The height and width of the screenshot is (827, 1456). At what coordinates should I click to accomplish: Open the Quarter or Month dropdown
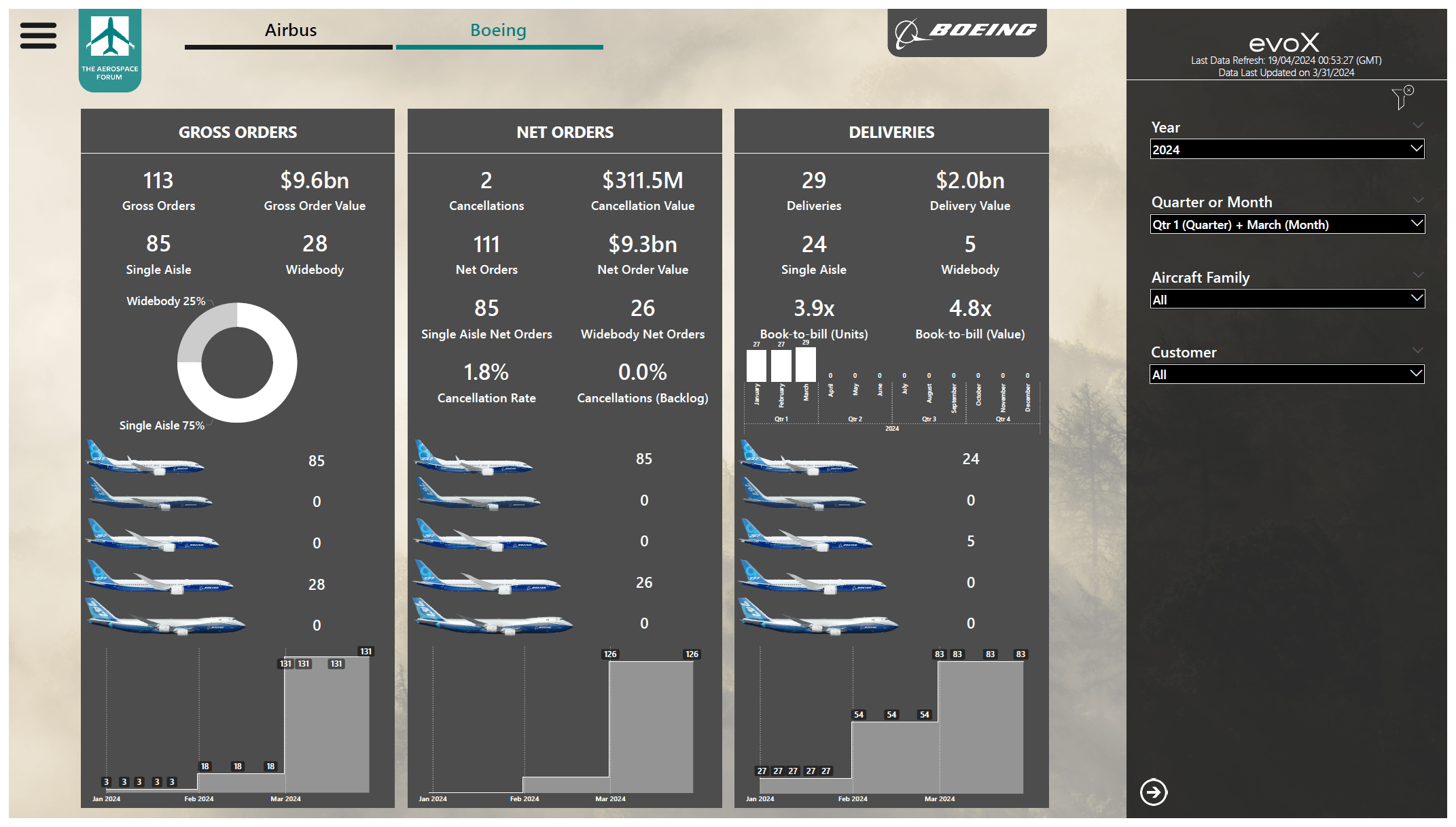click(x=1287, y=224)
